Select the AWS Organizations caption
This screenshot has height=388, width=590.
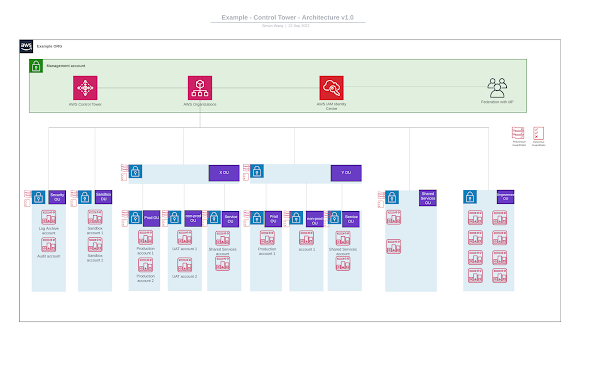pos(200,105)
